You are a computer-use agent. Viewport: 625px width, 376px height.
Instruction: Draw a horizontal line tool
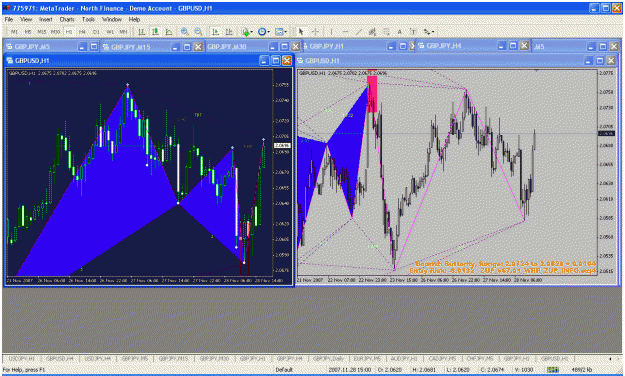point(345,32)
